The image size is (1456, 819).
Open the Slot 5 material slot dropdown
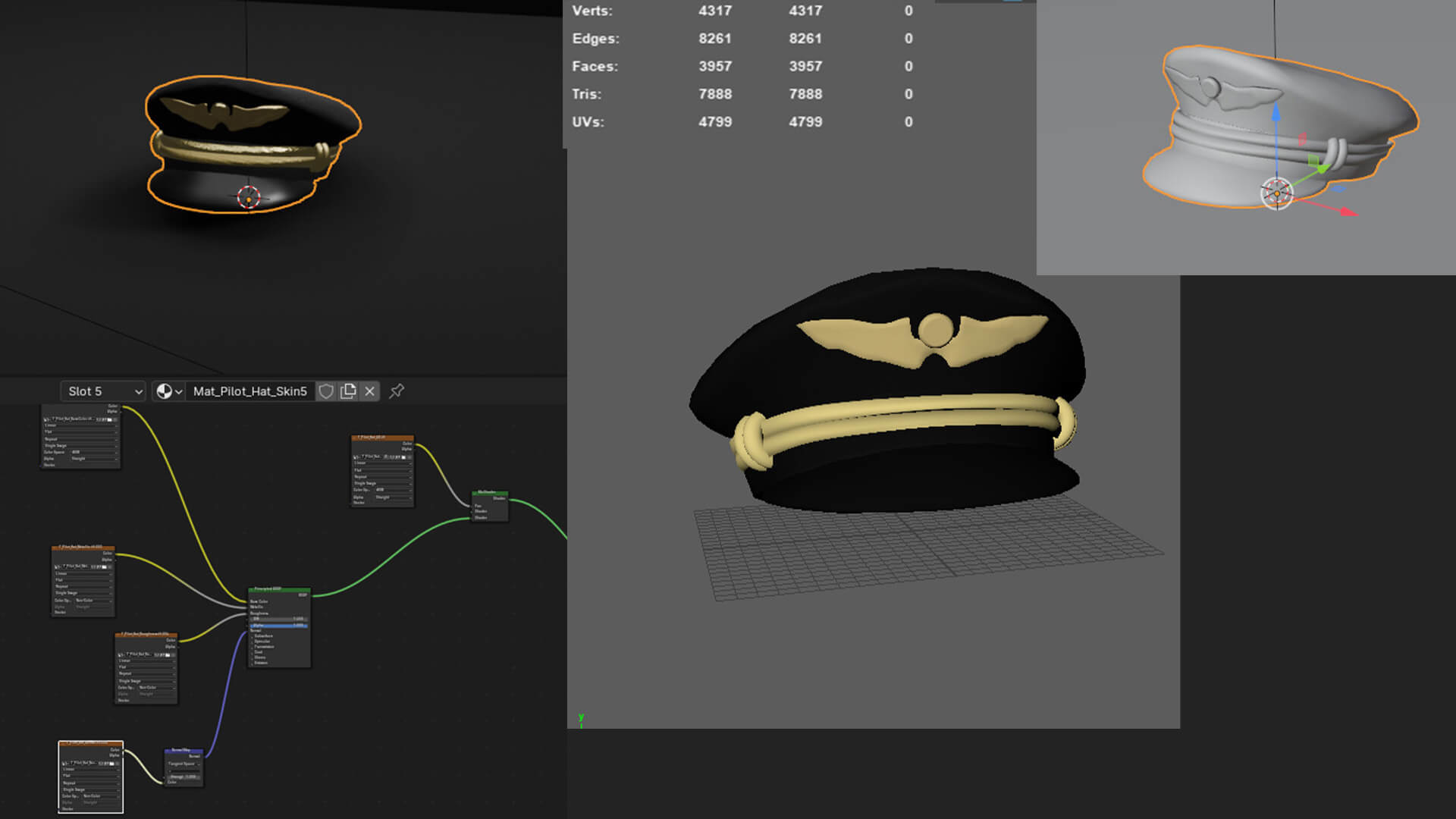click(102, 391)
